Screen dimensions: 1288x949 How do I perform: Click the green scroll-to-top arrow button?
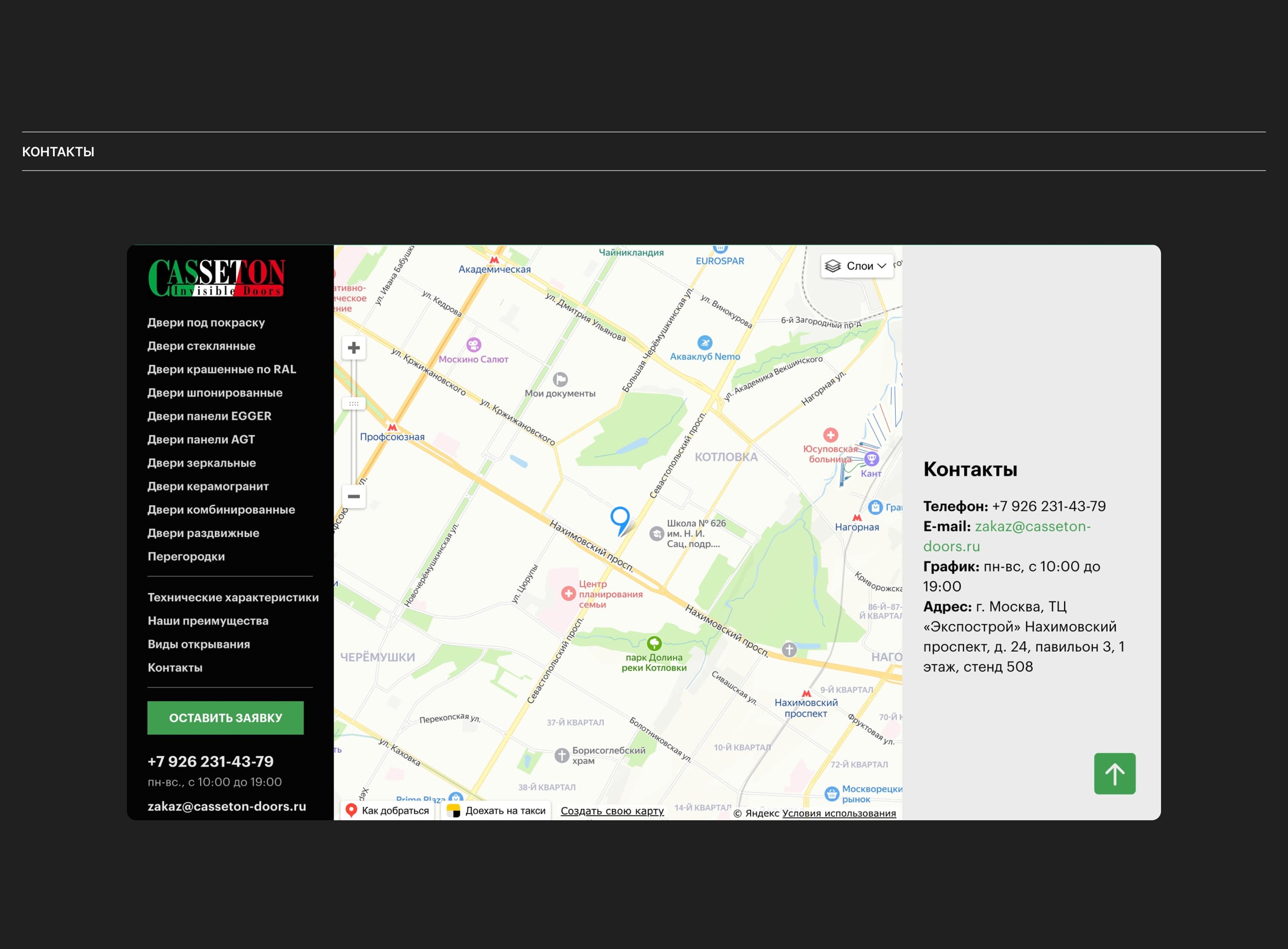click(x=1114, y=773)
